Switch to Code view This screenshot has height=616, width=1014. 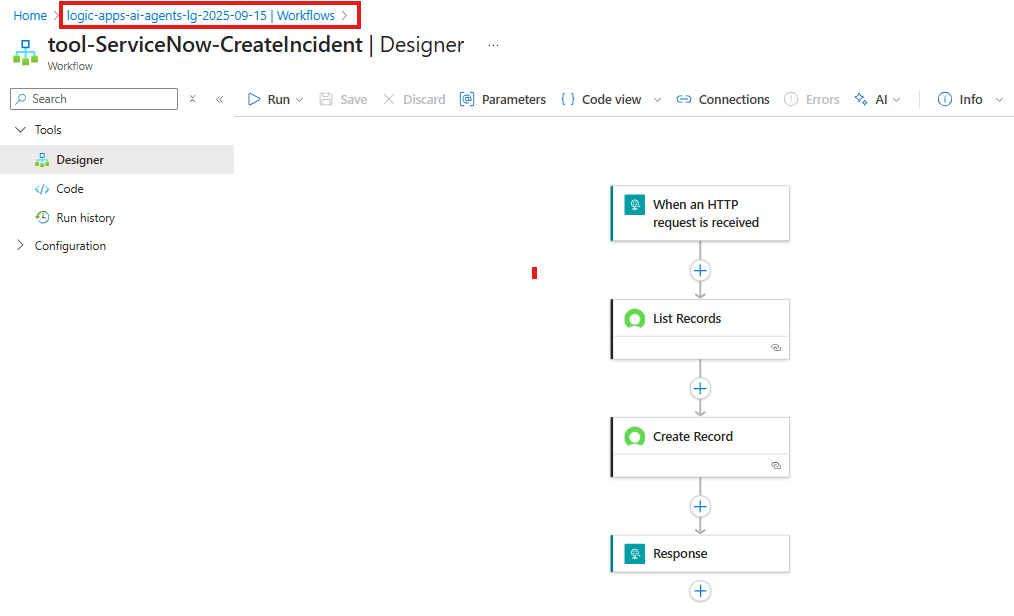(x=601, y=99)
